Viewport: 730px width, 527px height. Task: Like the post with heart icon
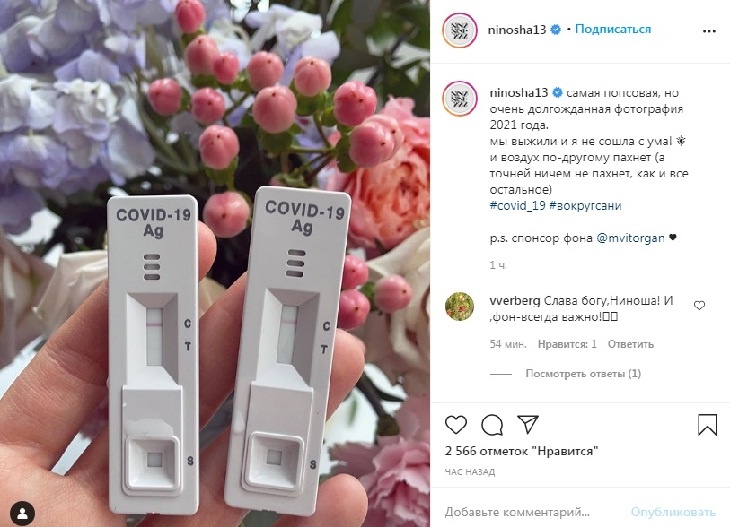456,425
